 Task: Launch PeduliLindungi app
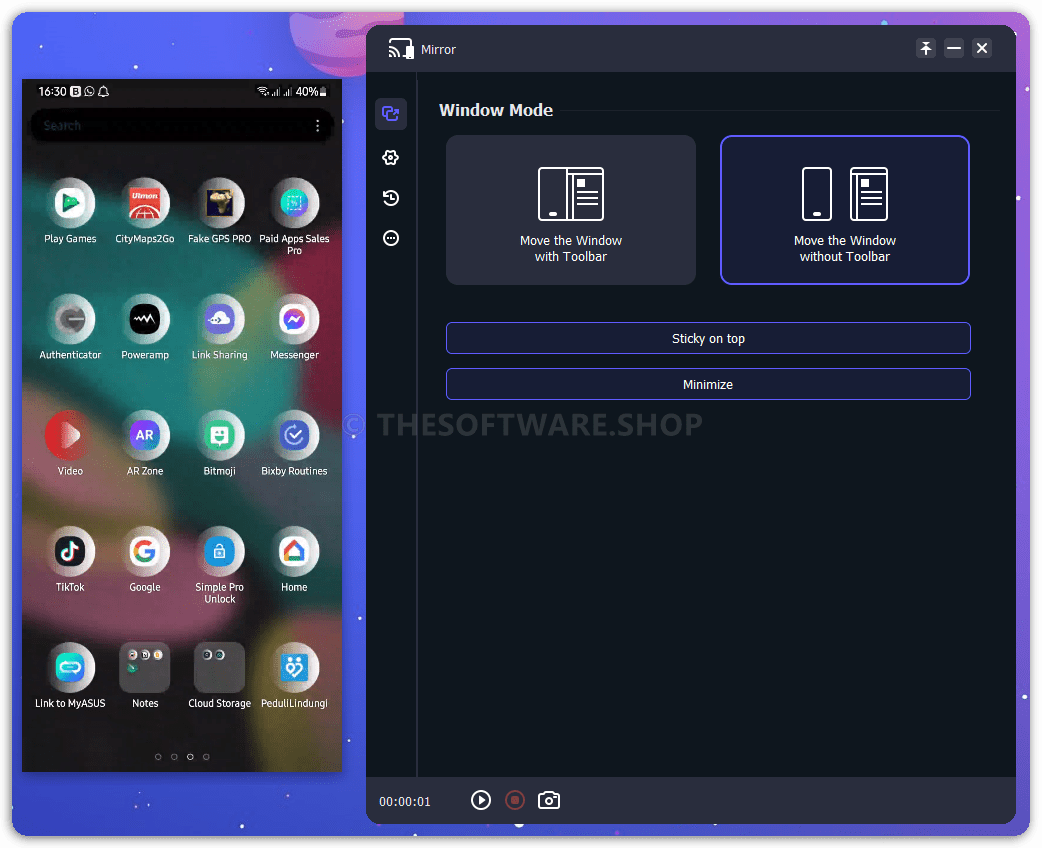point(294,668)
